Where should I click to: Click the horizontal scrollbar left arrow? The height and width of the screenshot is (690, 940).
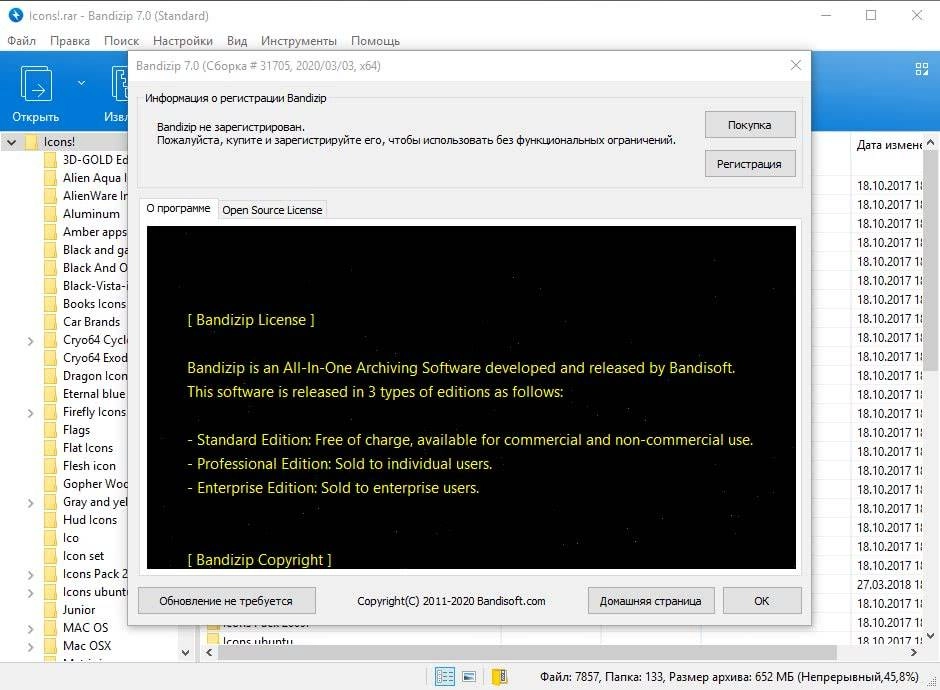(x=209, y=652)
